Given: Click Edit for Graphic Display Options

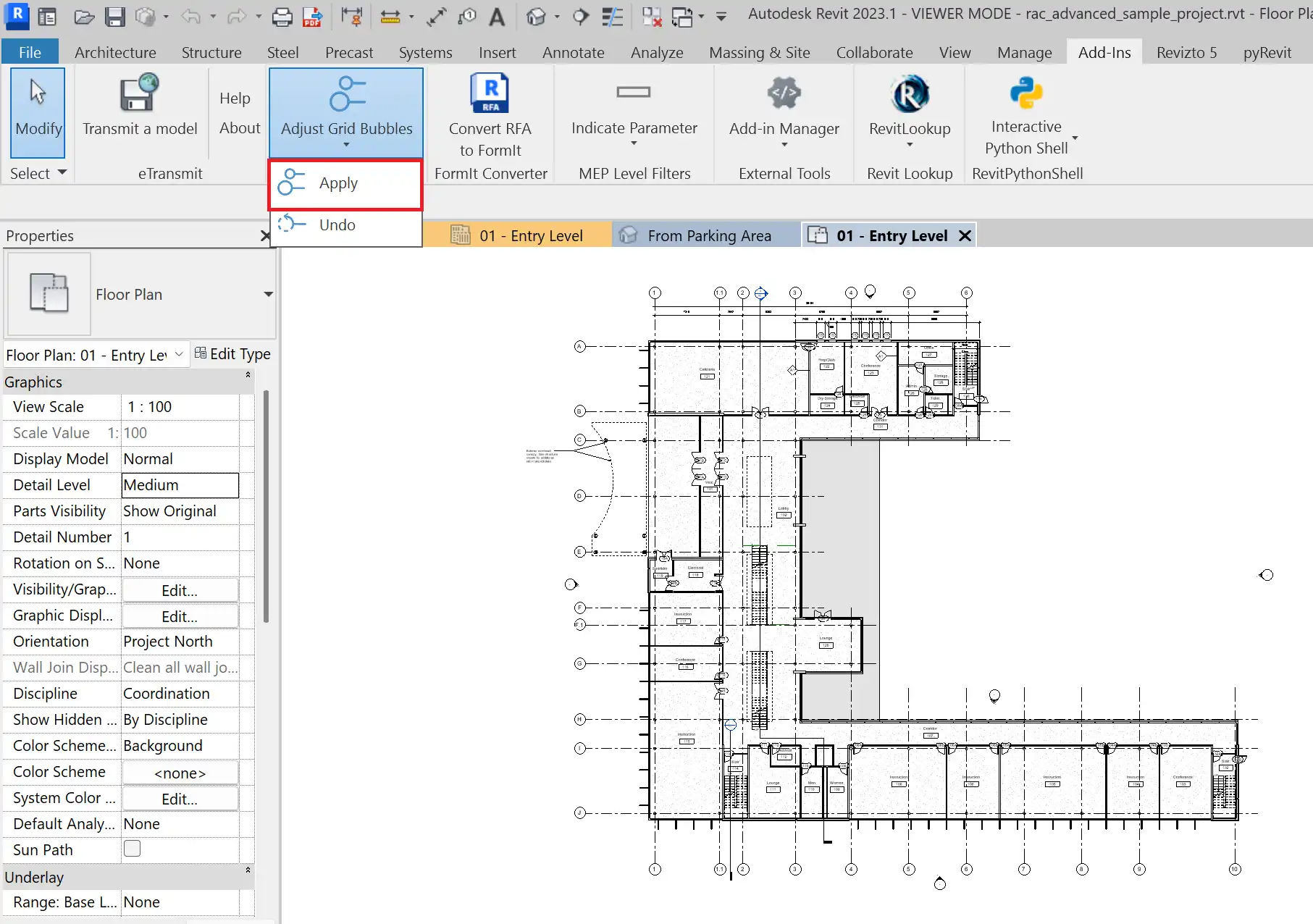Looking at the screenshot, I should 180,616.
